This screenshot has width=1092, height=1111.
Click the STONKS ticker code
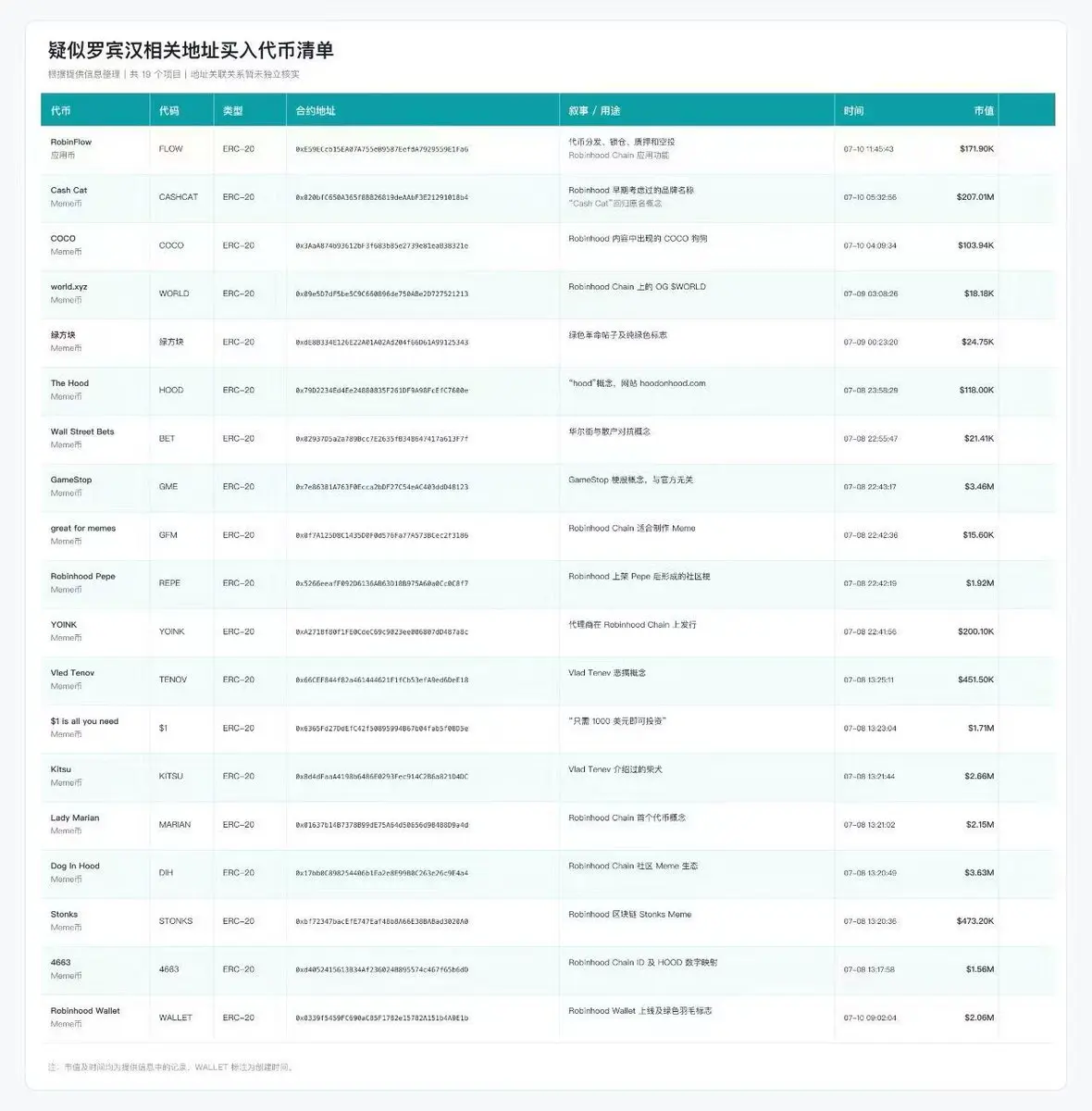point(176,921)
